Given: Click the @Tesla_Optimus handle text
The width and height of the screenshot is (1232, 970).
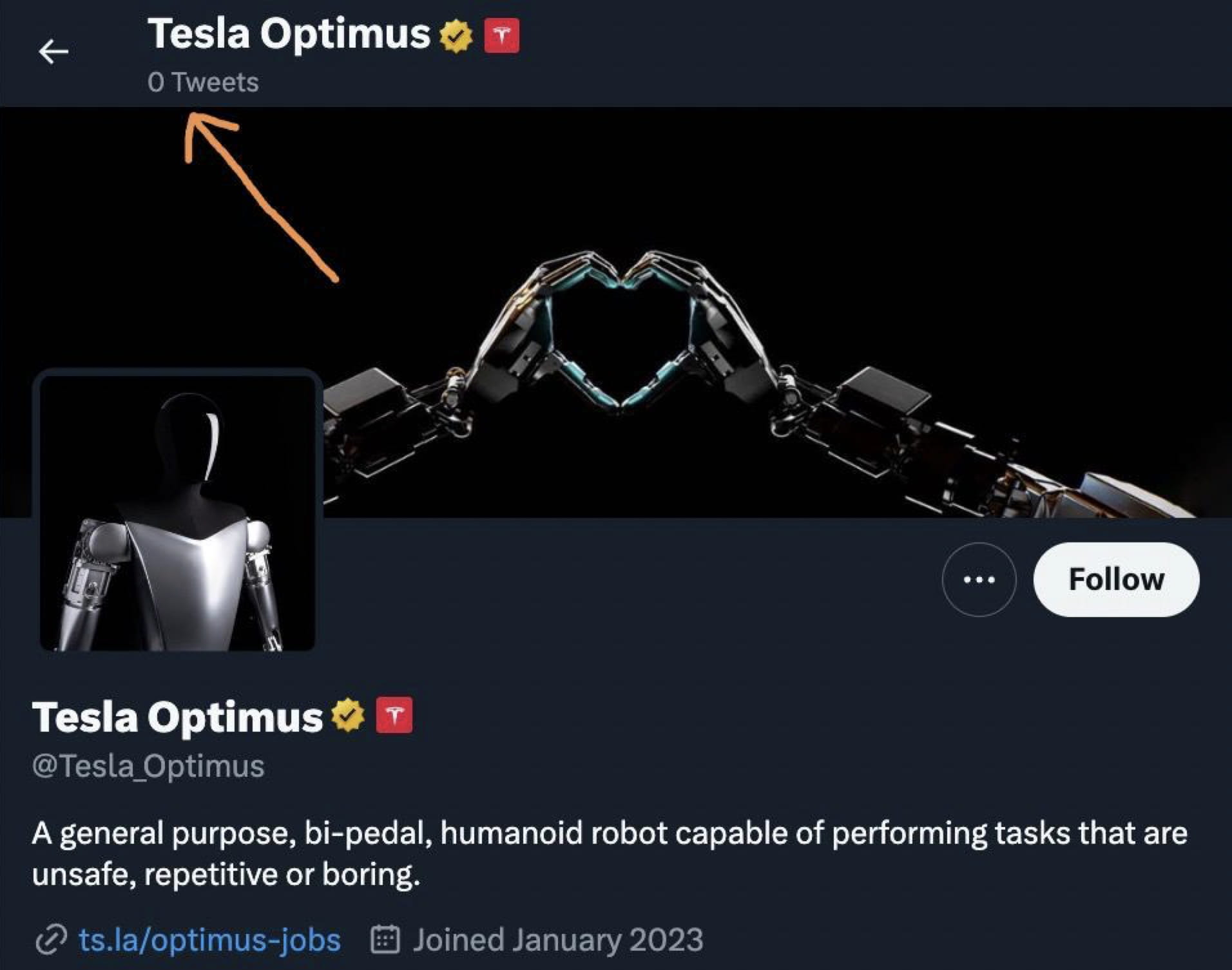Looking at the screenshot, I should [148, 766].
